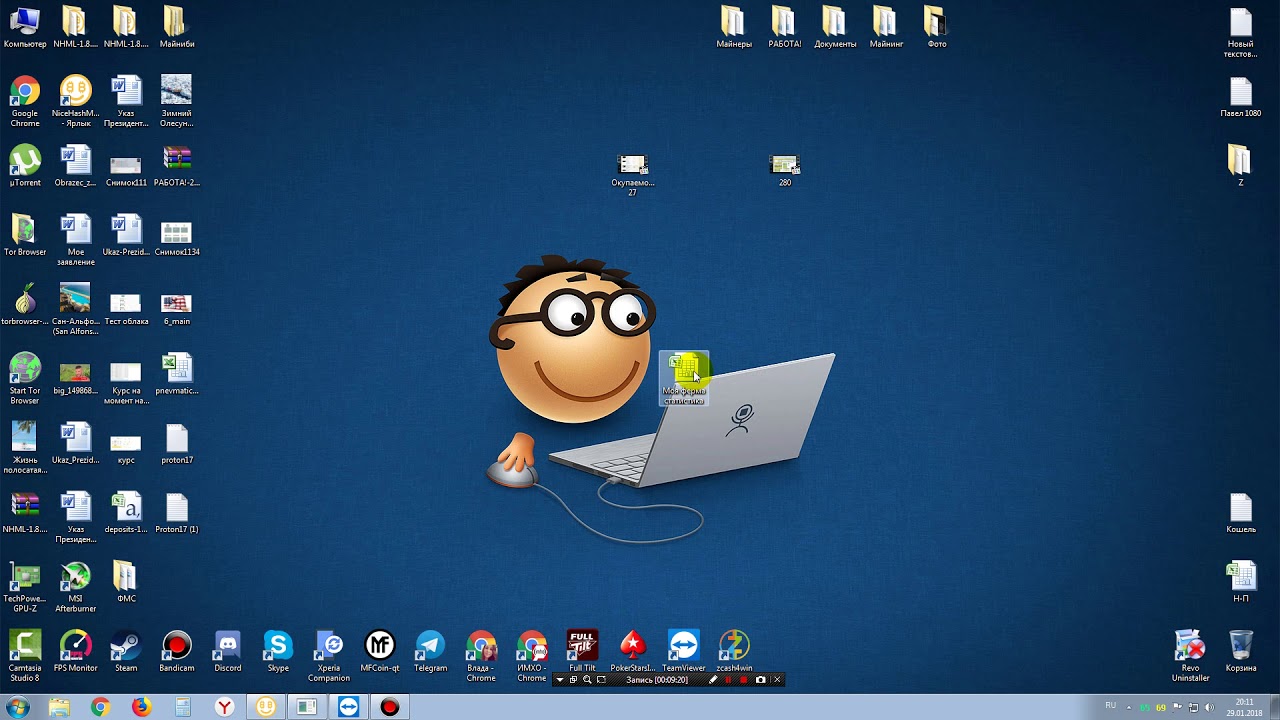Switch to the Firefox taskbar item
The width and height of the screenshot is (1280, 720).
coord(141,707)
